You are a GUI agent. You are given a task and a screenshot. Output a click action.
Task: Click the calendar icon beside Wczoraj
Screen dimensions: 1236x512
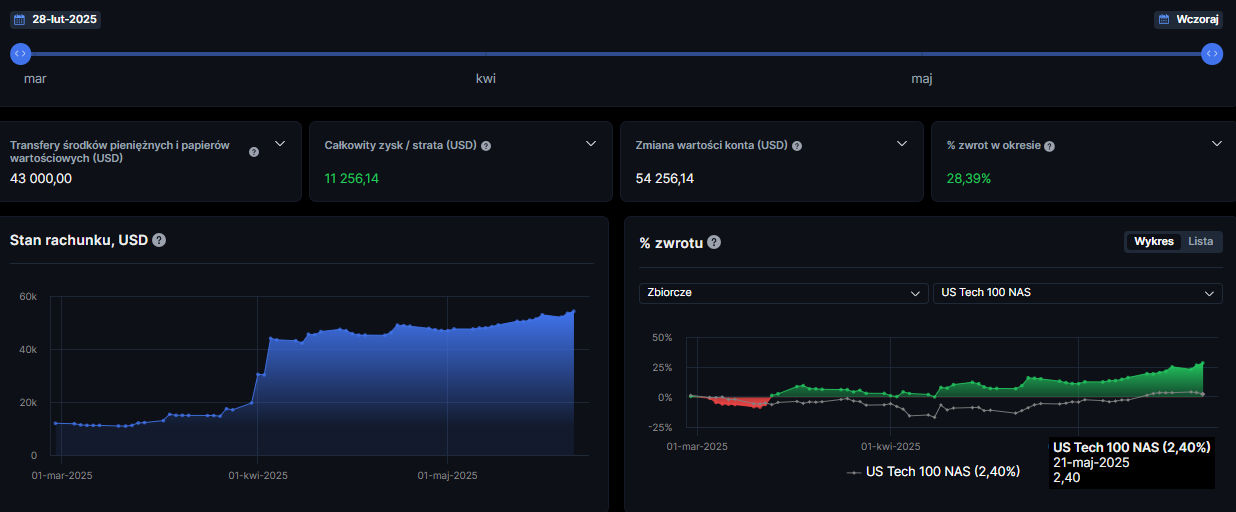click(x=1163, y=19)
